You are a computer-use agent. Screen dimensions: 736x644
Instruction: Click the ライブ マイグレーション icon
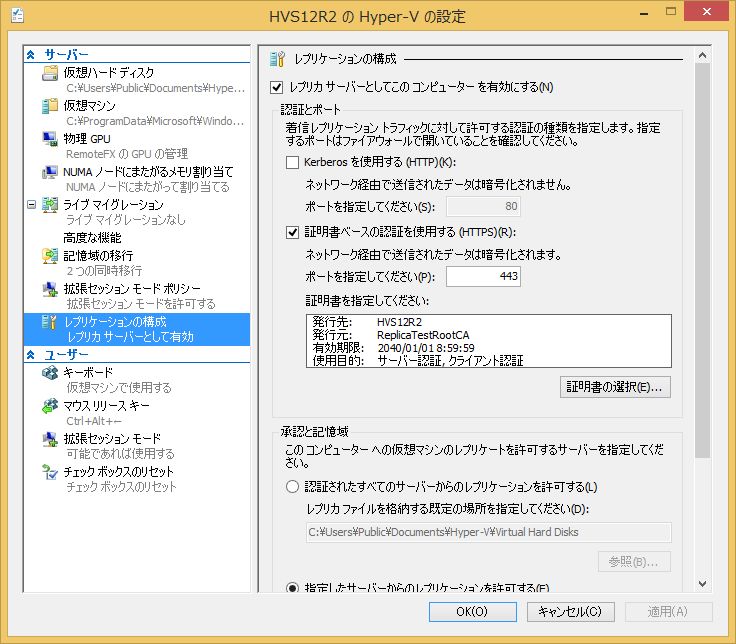[50, 205]
